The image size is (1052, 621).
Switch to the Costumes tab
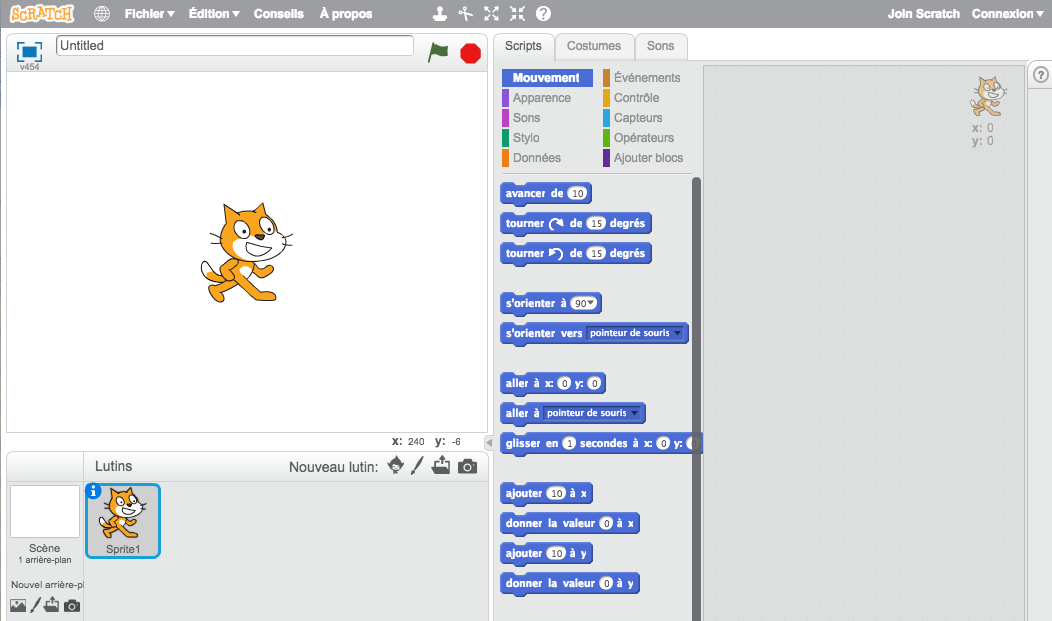coord(594,46)
